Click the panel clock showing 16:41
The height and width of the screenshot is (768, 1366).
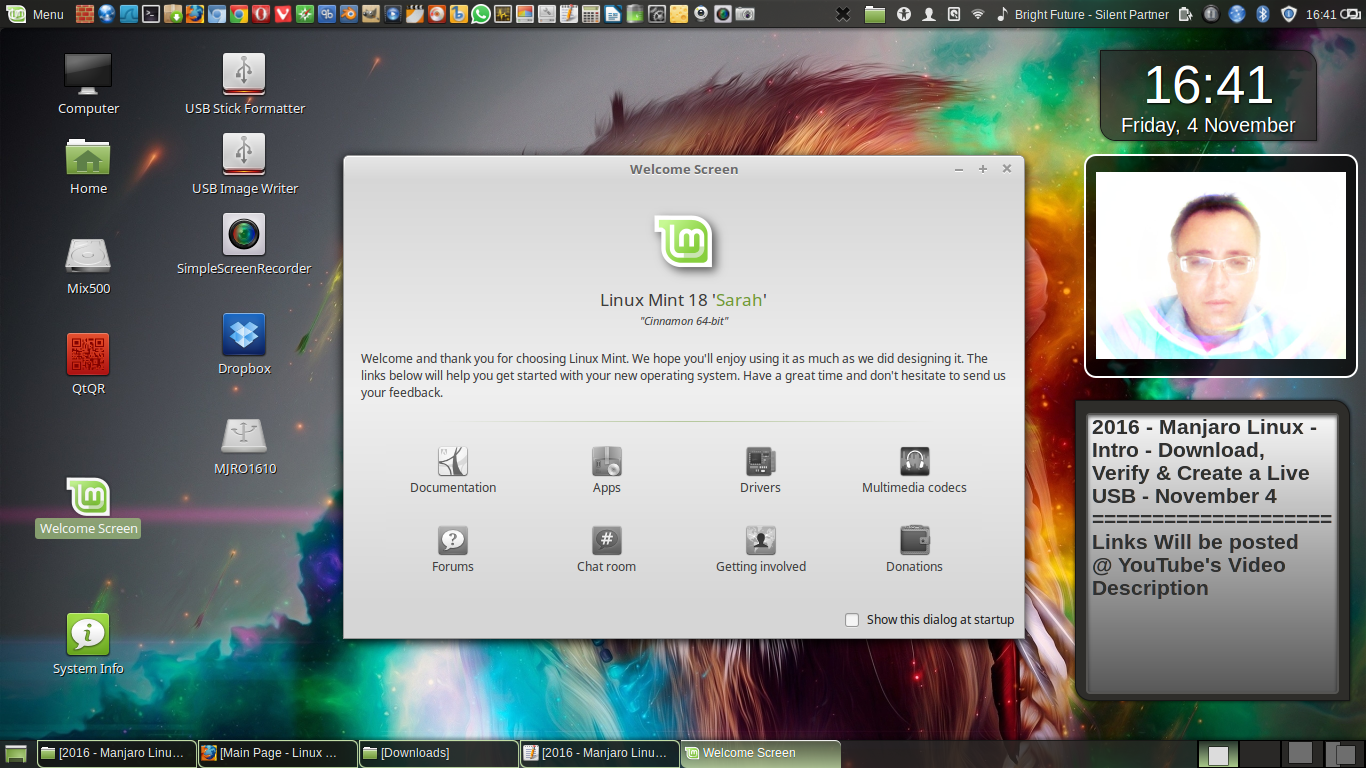(1321, 15)
